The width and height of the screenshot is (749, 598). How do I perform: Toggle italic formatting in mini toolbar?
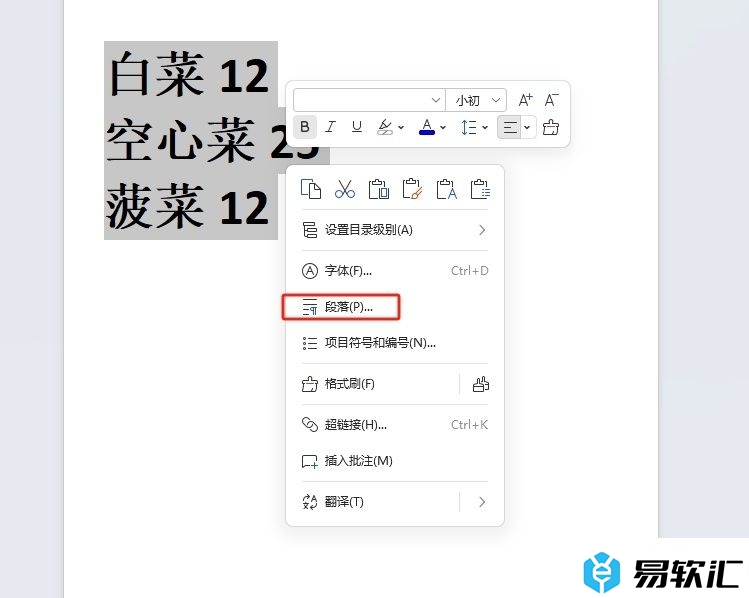coord(330,127)
